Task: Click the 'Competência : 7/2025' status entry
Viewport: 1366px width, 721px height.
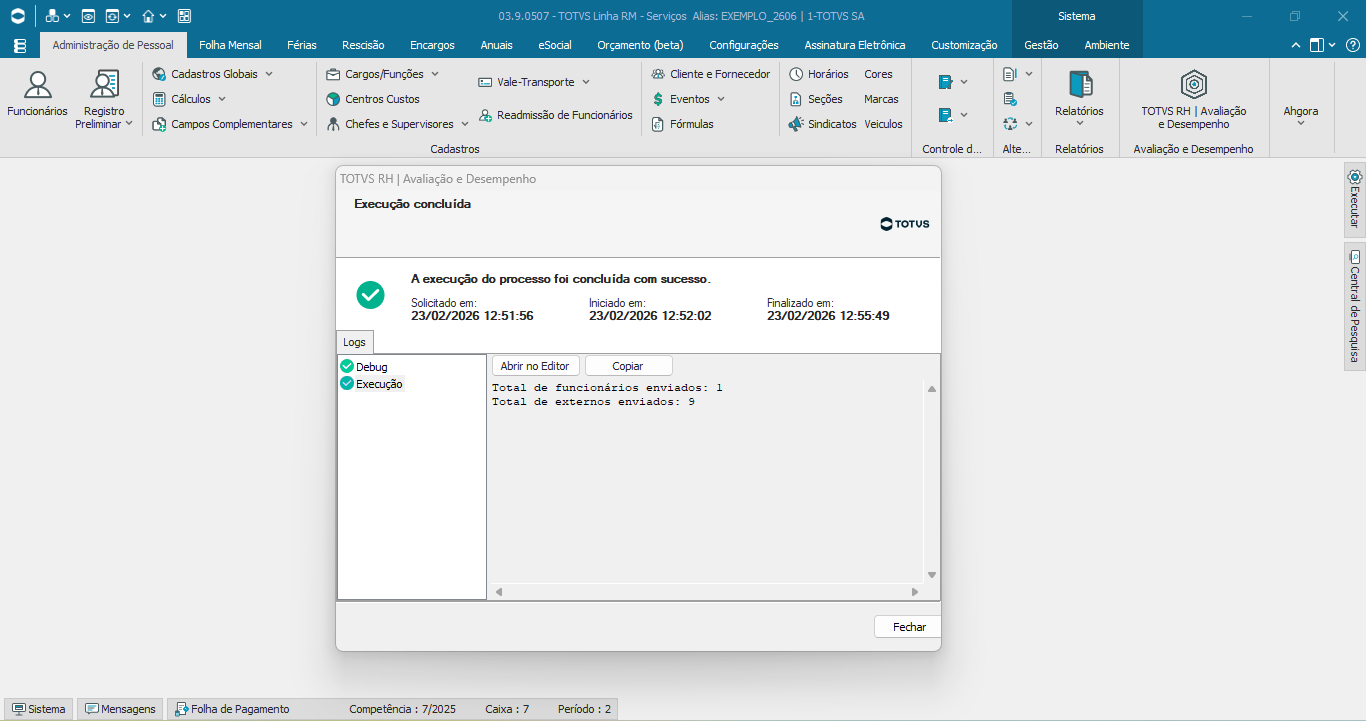Action: tap(402, 709)
